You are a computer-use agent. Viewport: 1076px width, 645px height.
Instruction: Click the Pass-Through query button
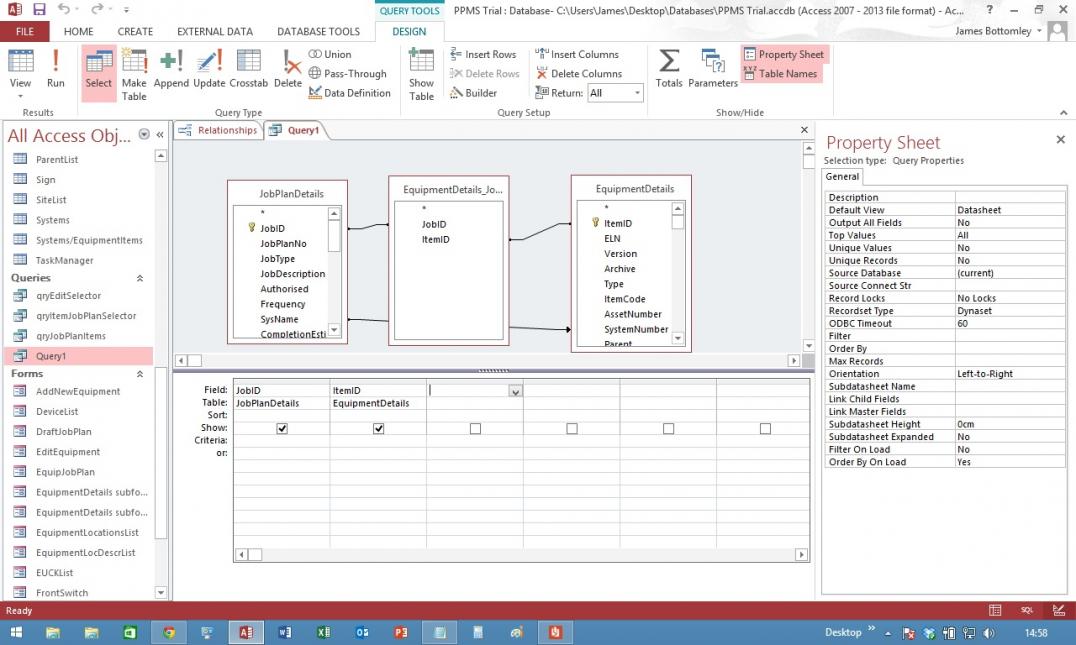(348, 73)
